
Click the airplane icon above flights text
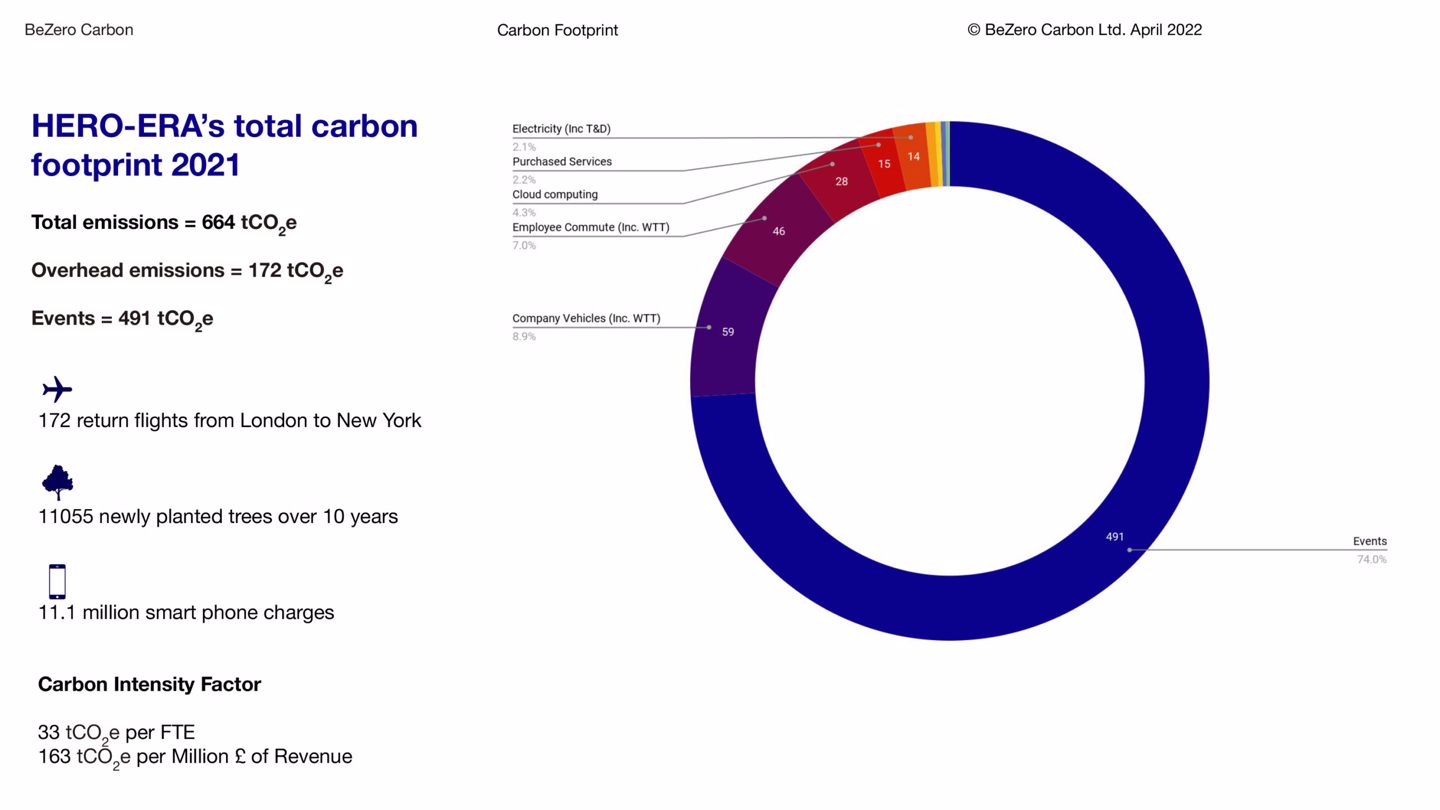coord(57,389)
